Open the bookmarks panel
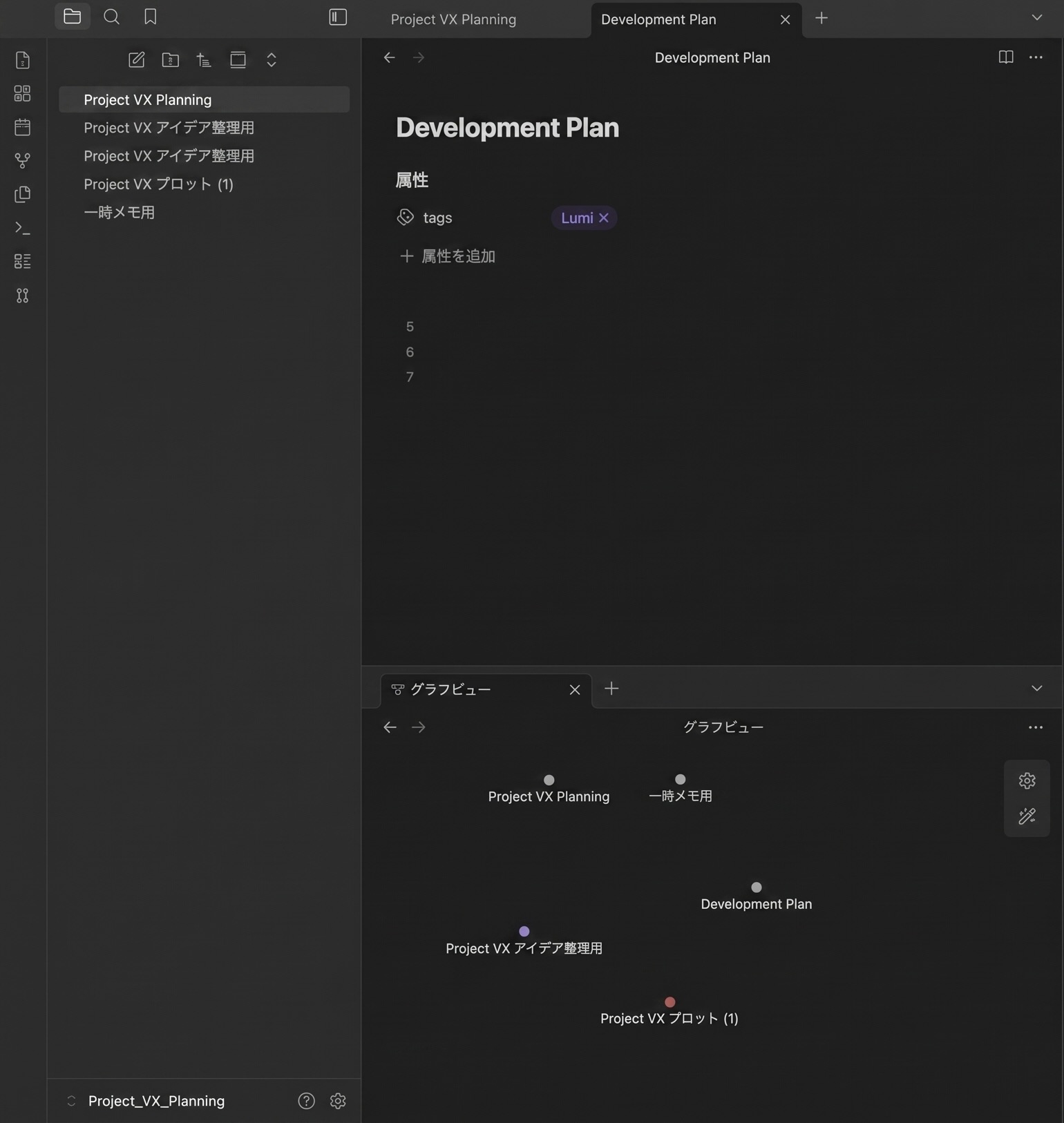1064x1123 pixels. coord(150,17)
